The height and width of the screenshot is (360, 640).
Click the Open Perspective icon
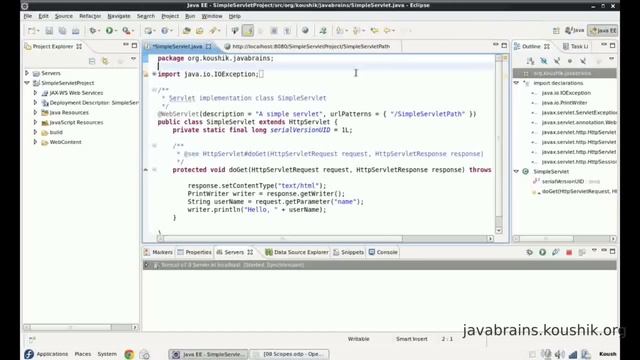coord(556,31)
